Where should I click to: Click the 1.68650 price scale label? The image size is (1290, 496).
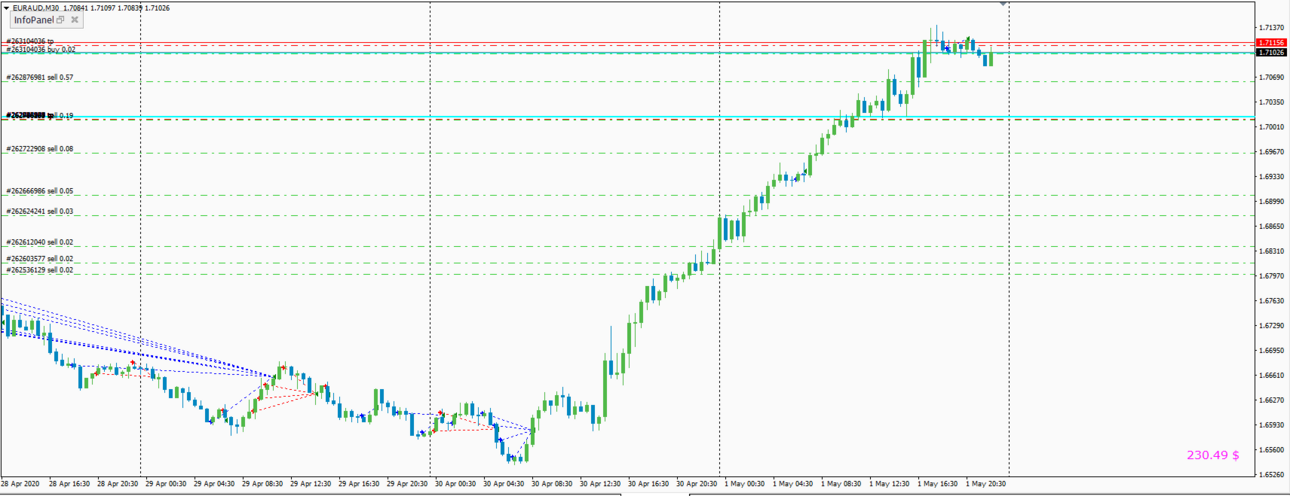click(x=1272, y=226)
